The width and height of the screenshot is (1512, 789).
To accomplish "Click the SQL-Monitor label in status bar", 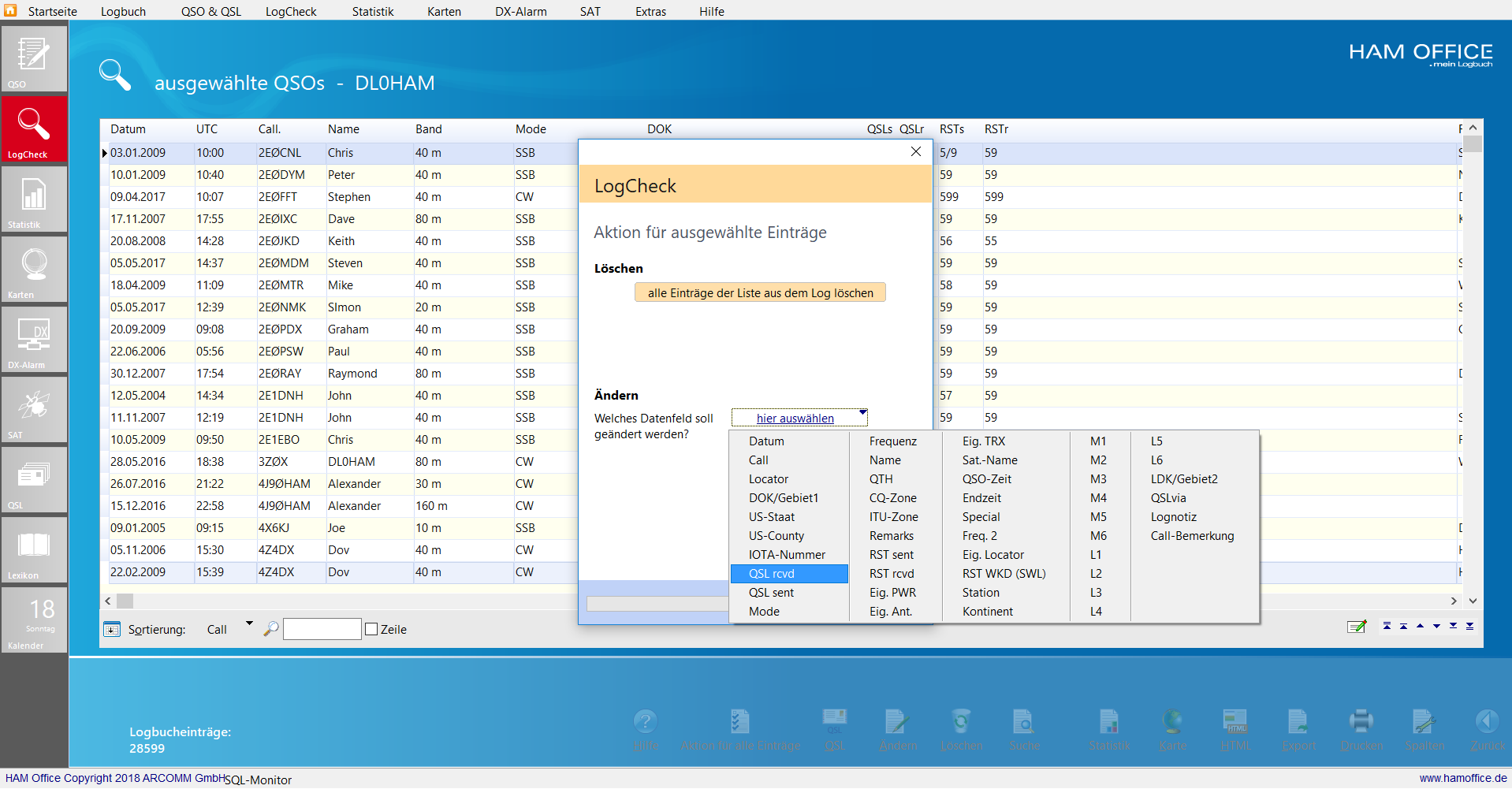I will (x=259, y=780).
